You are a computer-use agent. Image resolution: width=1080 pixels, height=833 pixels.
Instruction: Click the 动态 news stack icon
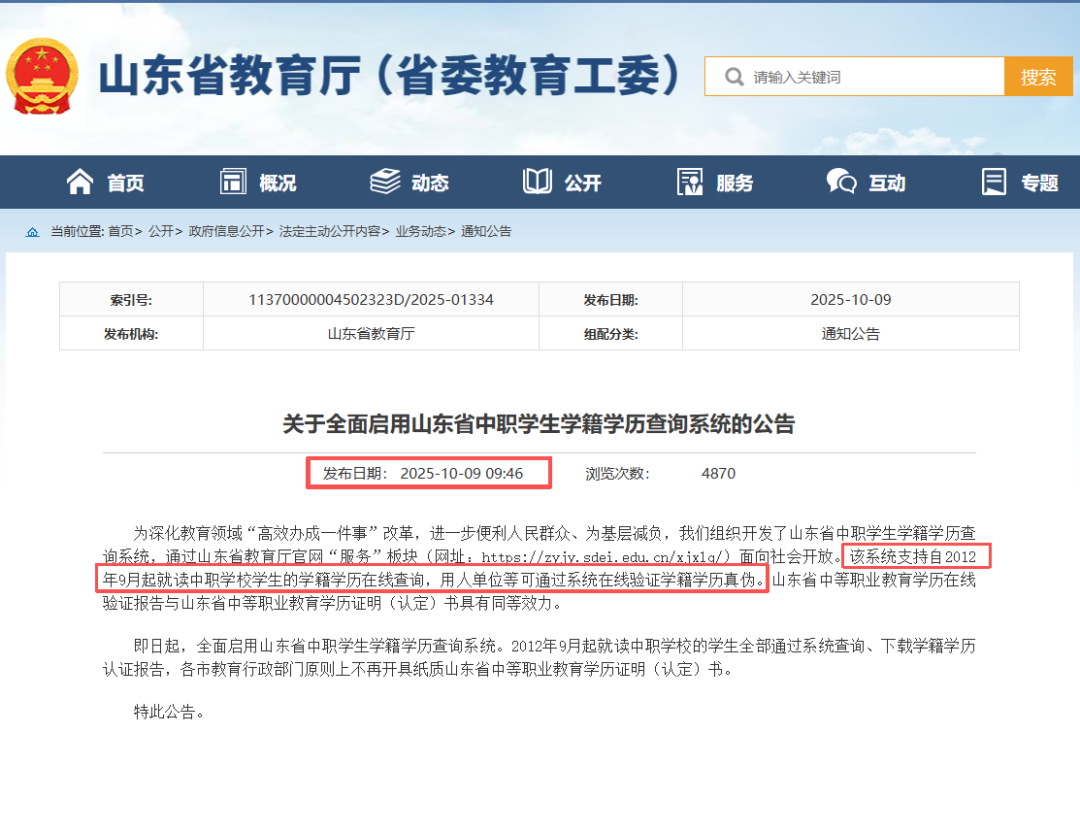pos(385,181)
